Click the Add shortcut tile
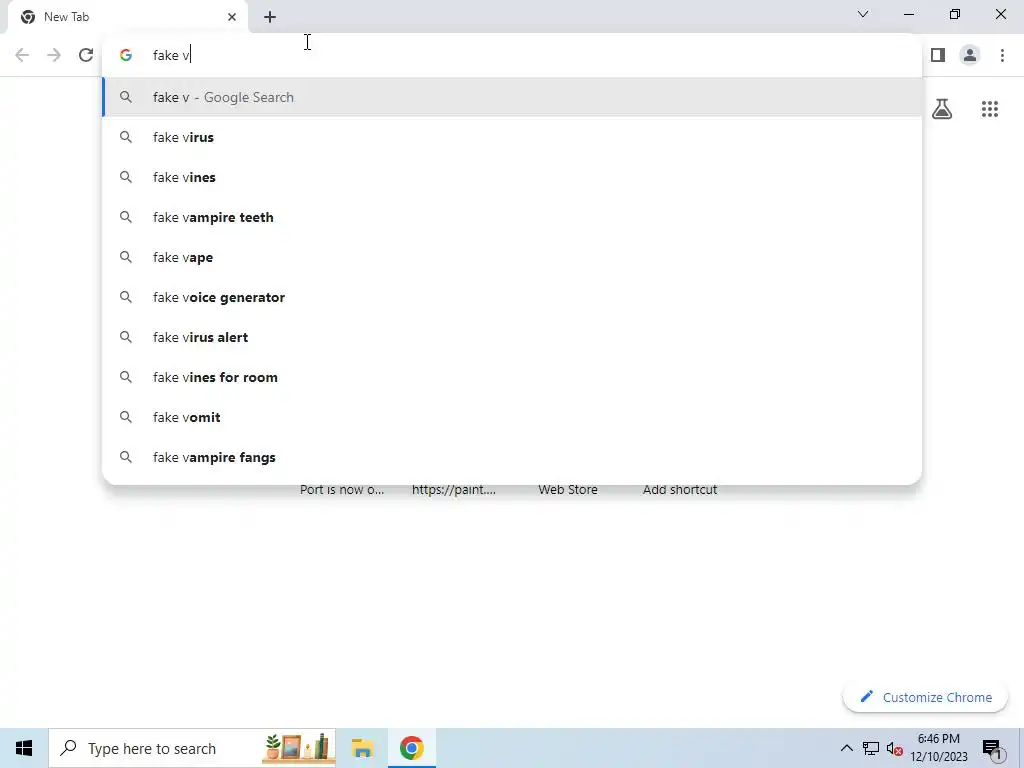 click(x=680, y=490)
